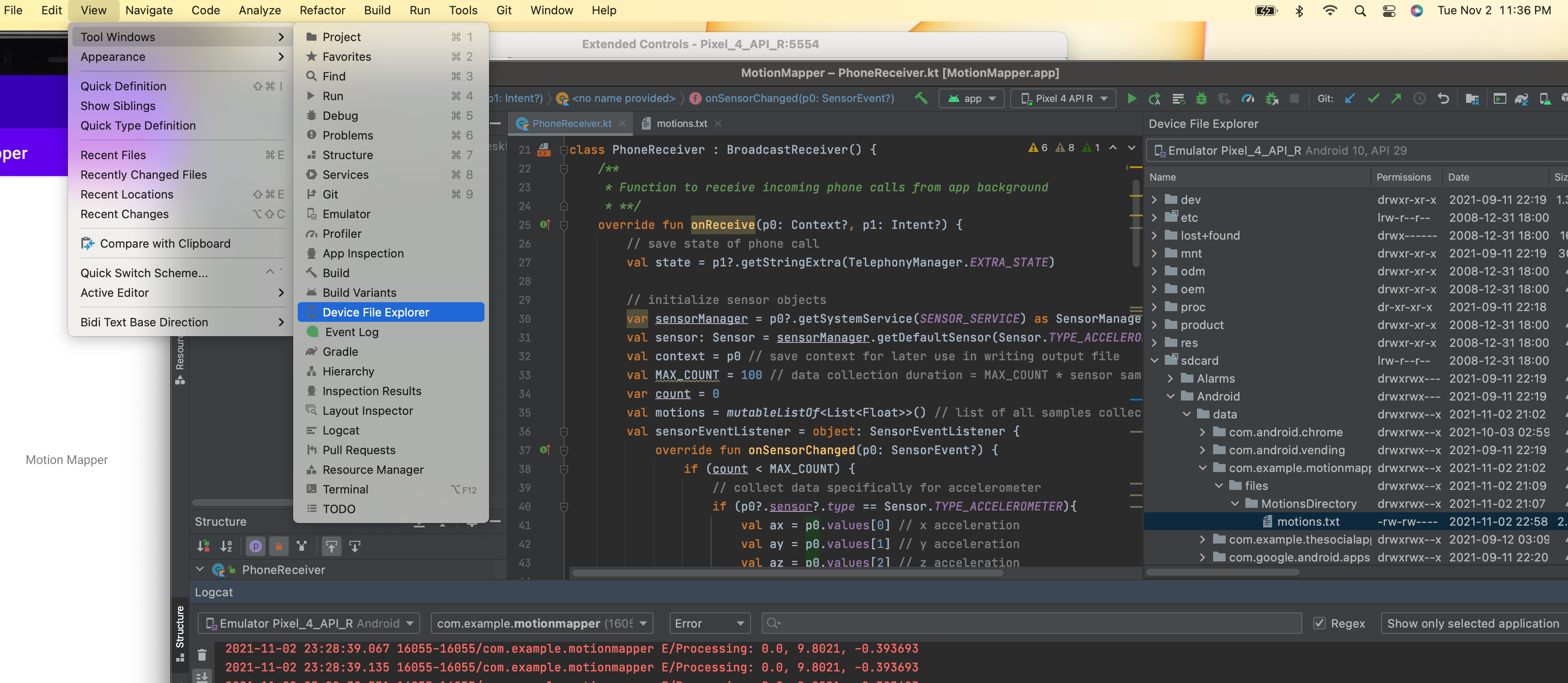Image resolution: width=1568 pixels, height=683 pixels.
Task: Expand the proc folder in Device File Explorer
Action: [x=1154, y=308]
